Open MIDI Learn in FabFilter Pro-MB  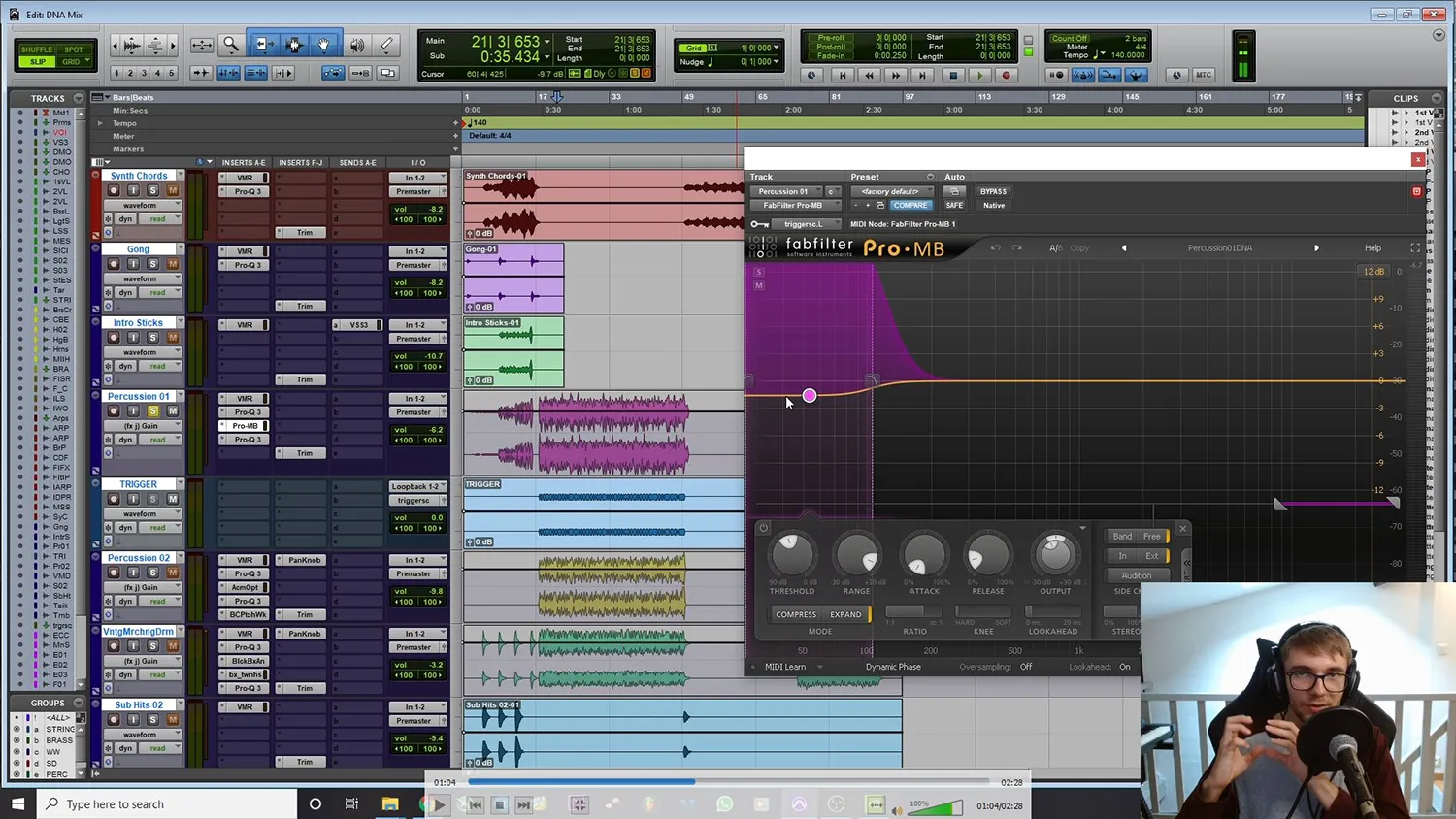click(786, 667)
